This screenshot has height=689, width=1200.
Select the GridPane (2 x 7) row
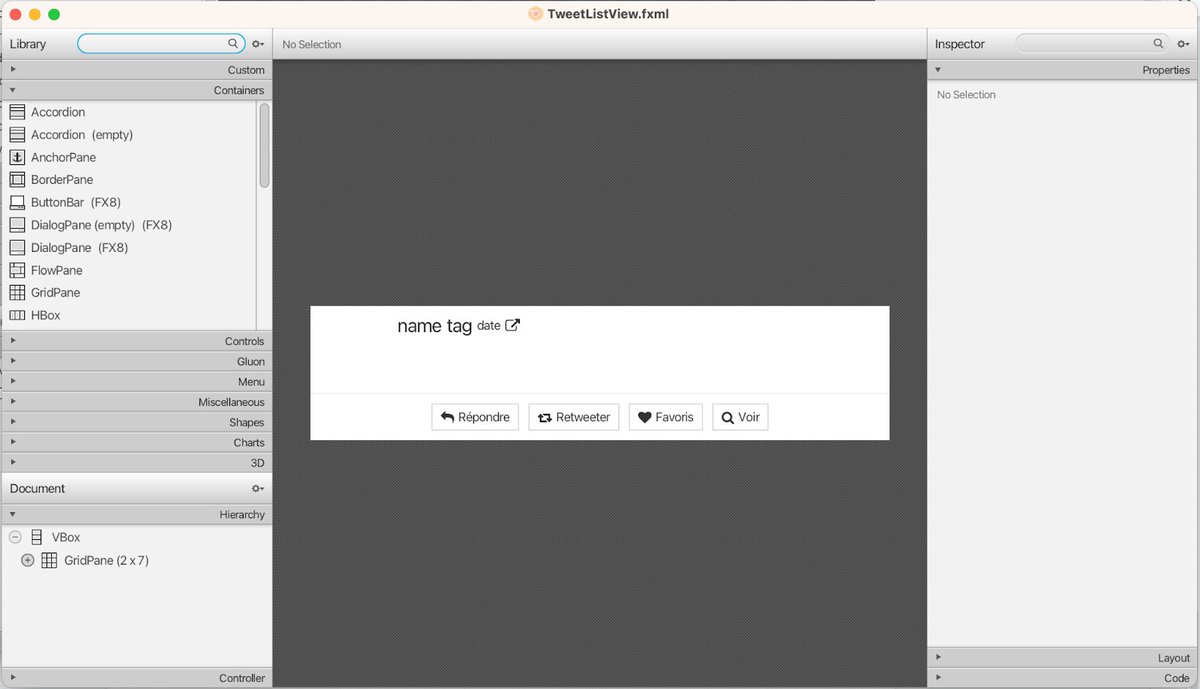tap(136, 560)
